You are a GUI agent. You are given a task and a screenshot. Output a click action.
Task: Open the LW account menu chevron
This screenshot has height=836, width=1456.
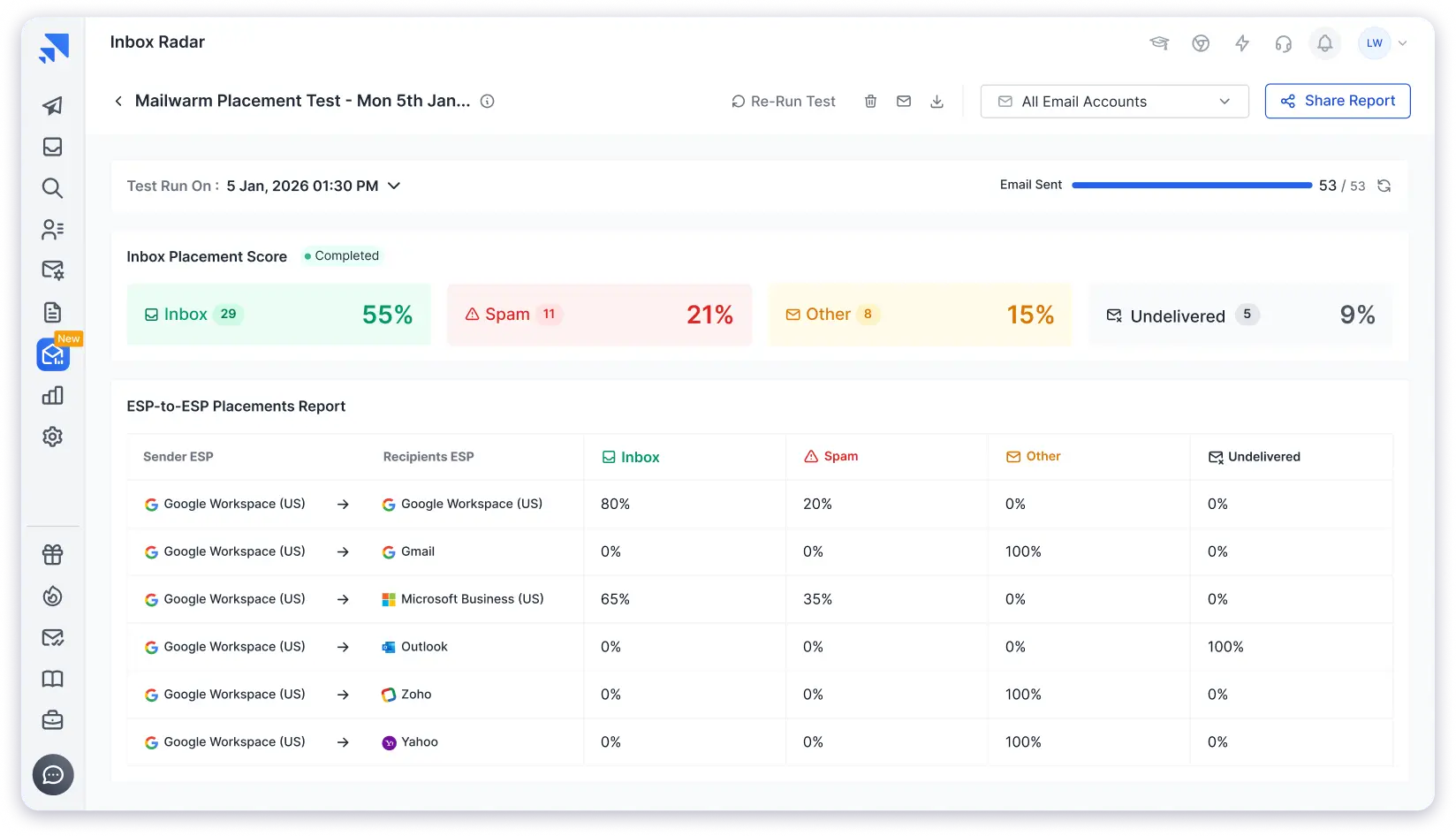click(x=1403, y=42)
